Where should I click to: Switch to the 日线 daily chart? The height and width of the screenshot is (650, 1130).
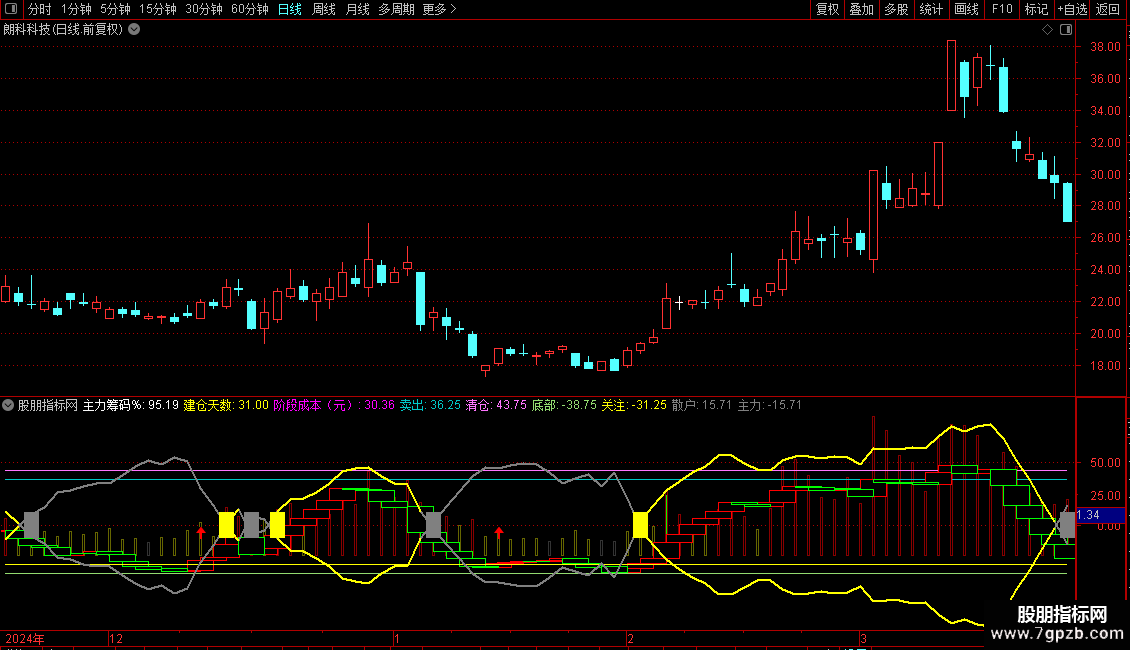(290, 9)
